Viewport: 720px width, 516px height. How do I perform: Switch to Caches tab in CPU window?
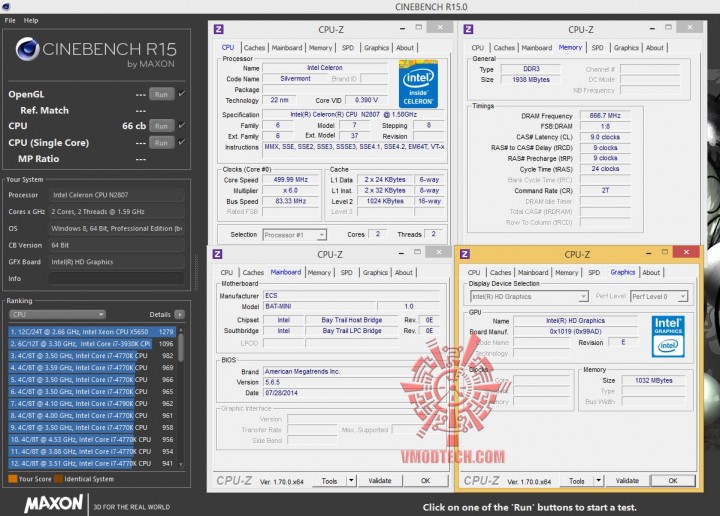point(254,48)
